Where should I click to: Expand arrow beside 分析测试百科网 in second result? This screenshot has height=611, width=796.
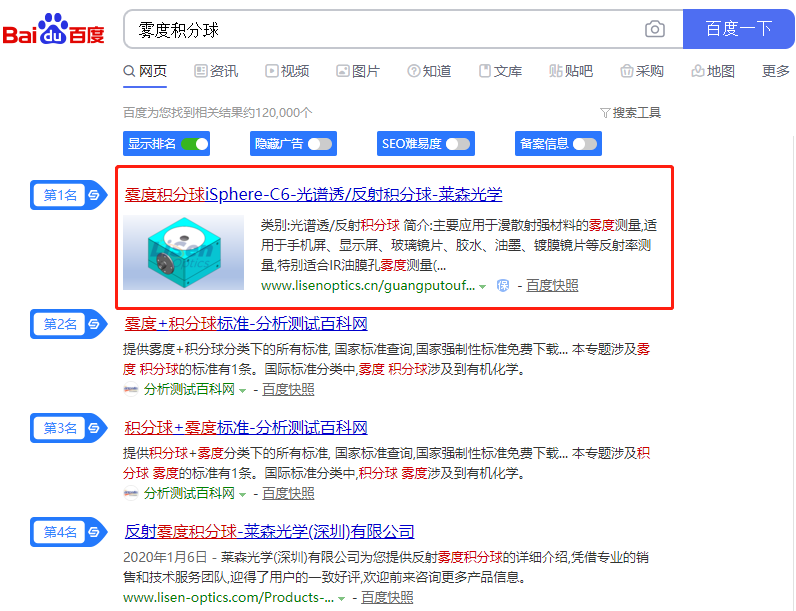click(x=243, y=390)
